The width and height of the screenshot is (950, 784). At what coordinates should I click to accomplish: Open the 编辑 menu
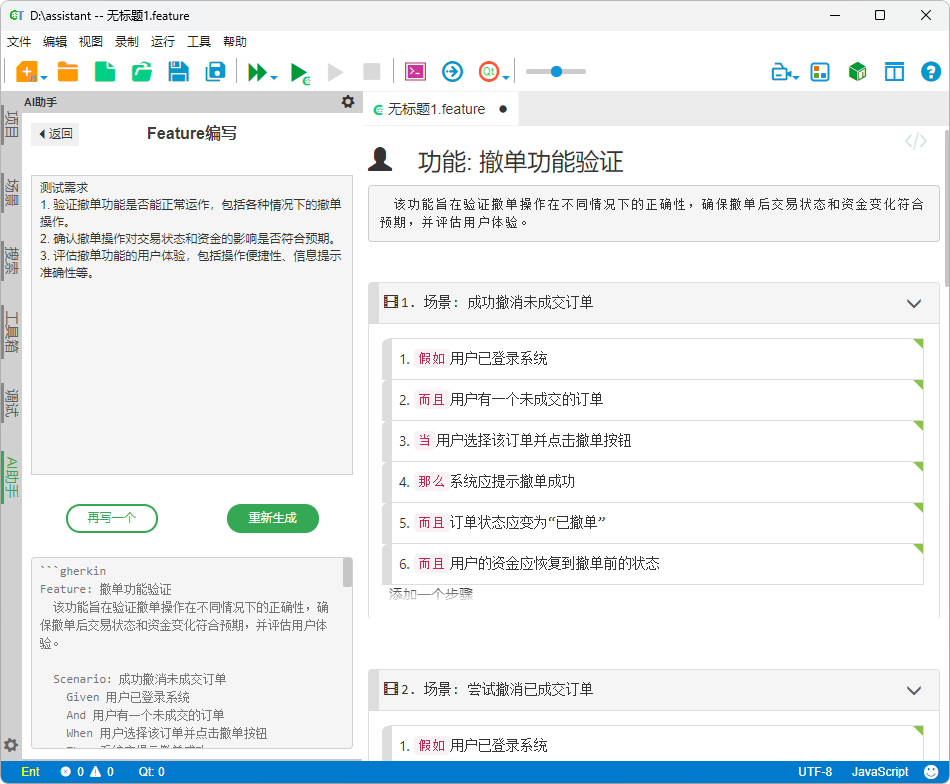(x=55, y=41)
